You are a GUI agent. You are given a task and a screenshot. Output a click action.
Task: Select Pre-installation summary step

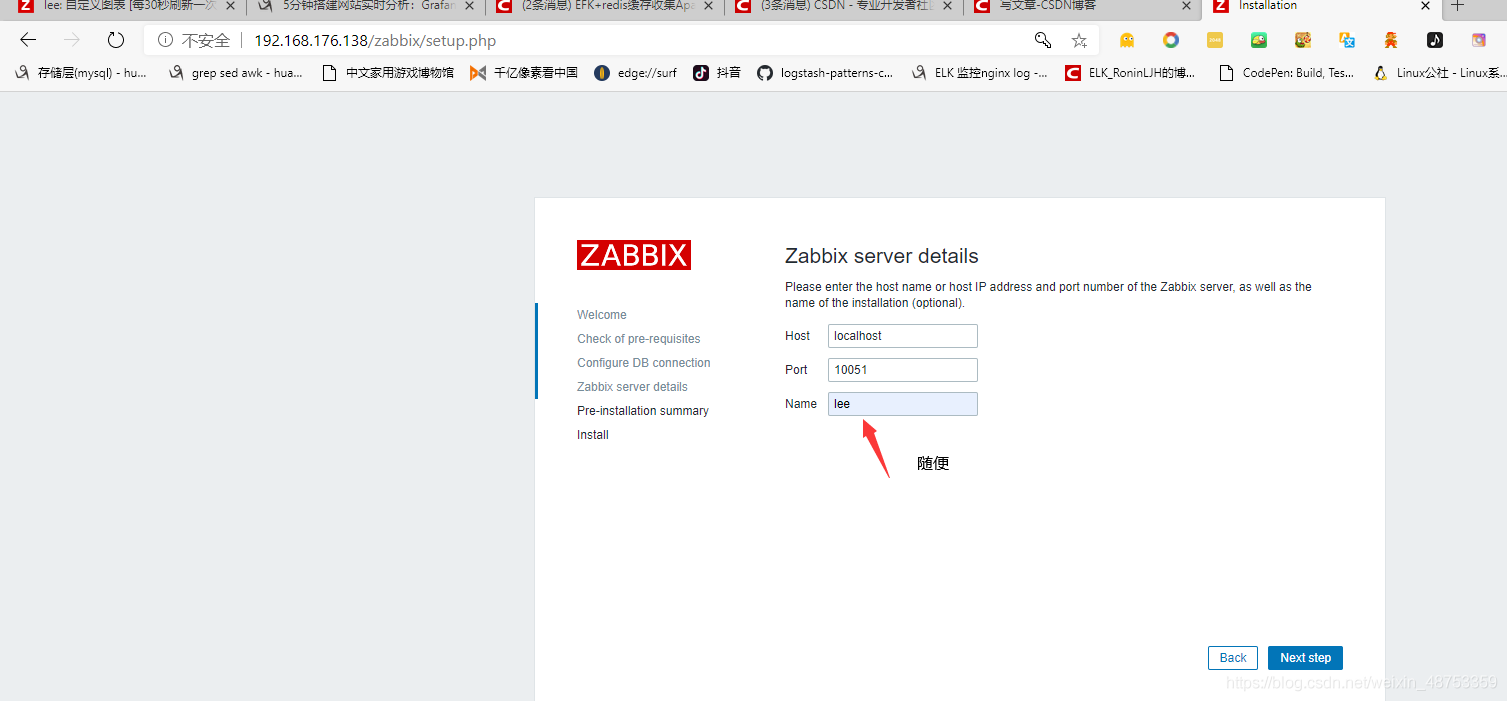click(x=643, y=411)
